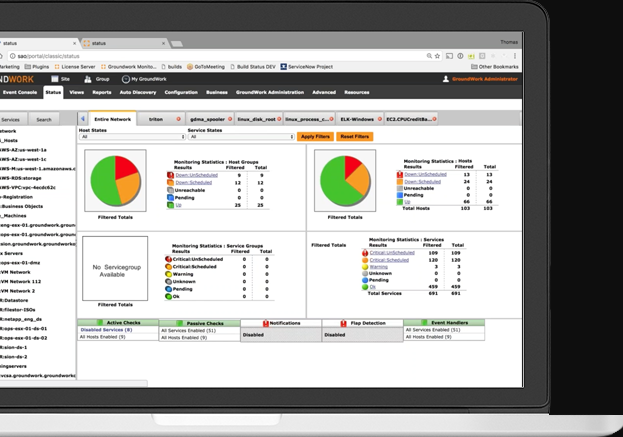The width and height of the screenshot is (623, 437).
Task: Open Disabled Services (8) link
Action: (106, 330)
